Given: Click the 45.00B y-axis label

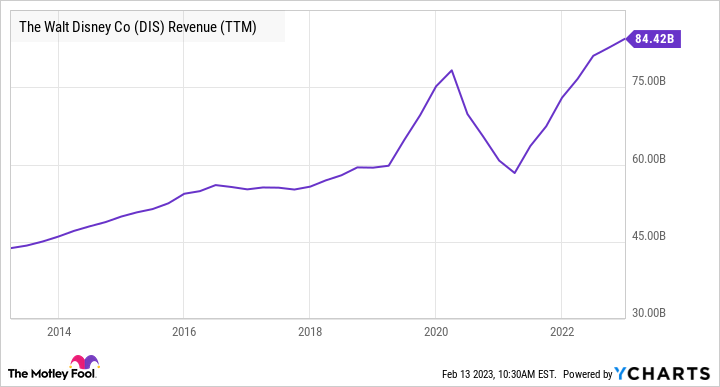Looking at the screenshot, I should pyautogui.click(x=648, y=236).
